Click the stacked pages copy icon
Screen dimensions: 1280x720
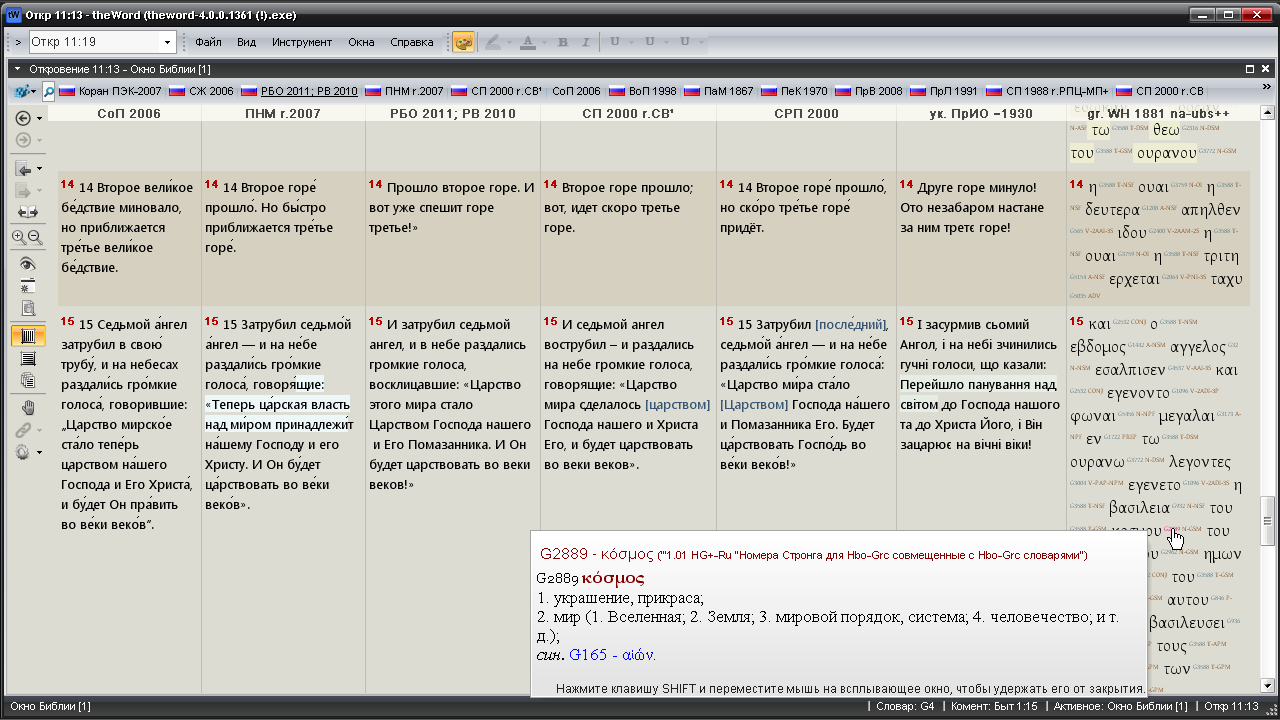[x=27, y=380]
